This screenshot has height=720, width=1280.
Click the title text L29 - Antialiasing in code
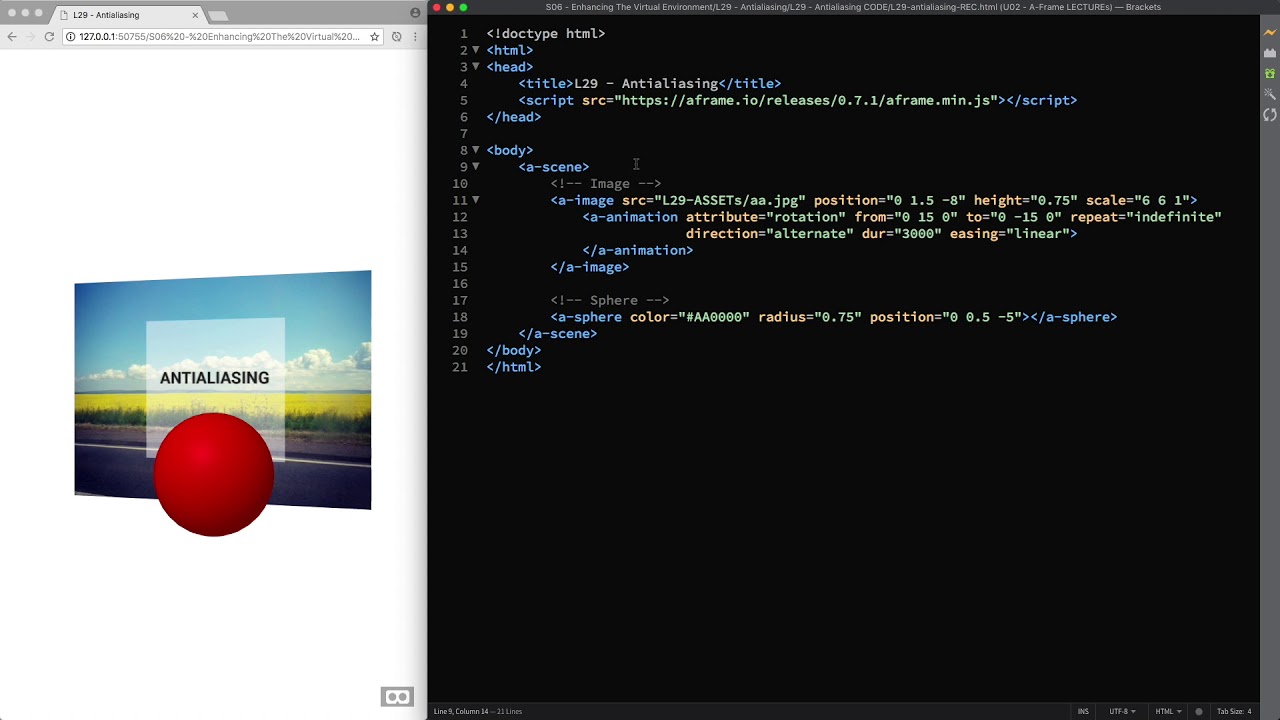(646, 84)
